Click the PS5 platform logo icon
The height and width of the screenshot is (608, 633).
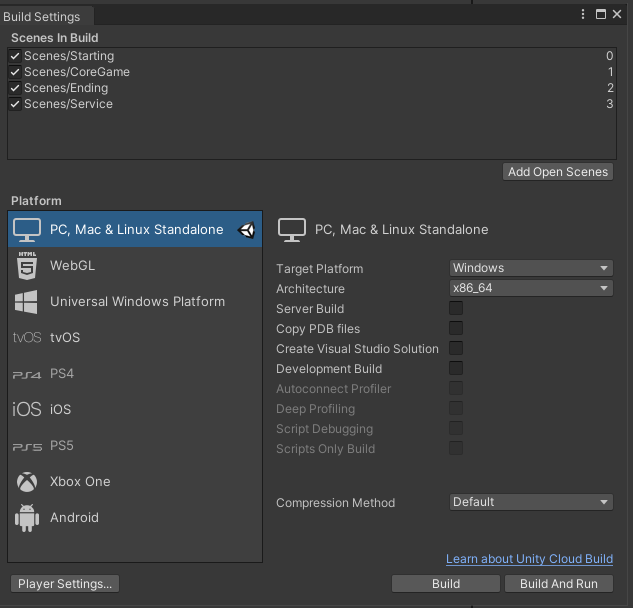click(27, 447)
